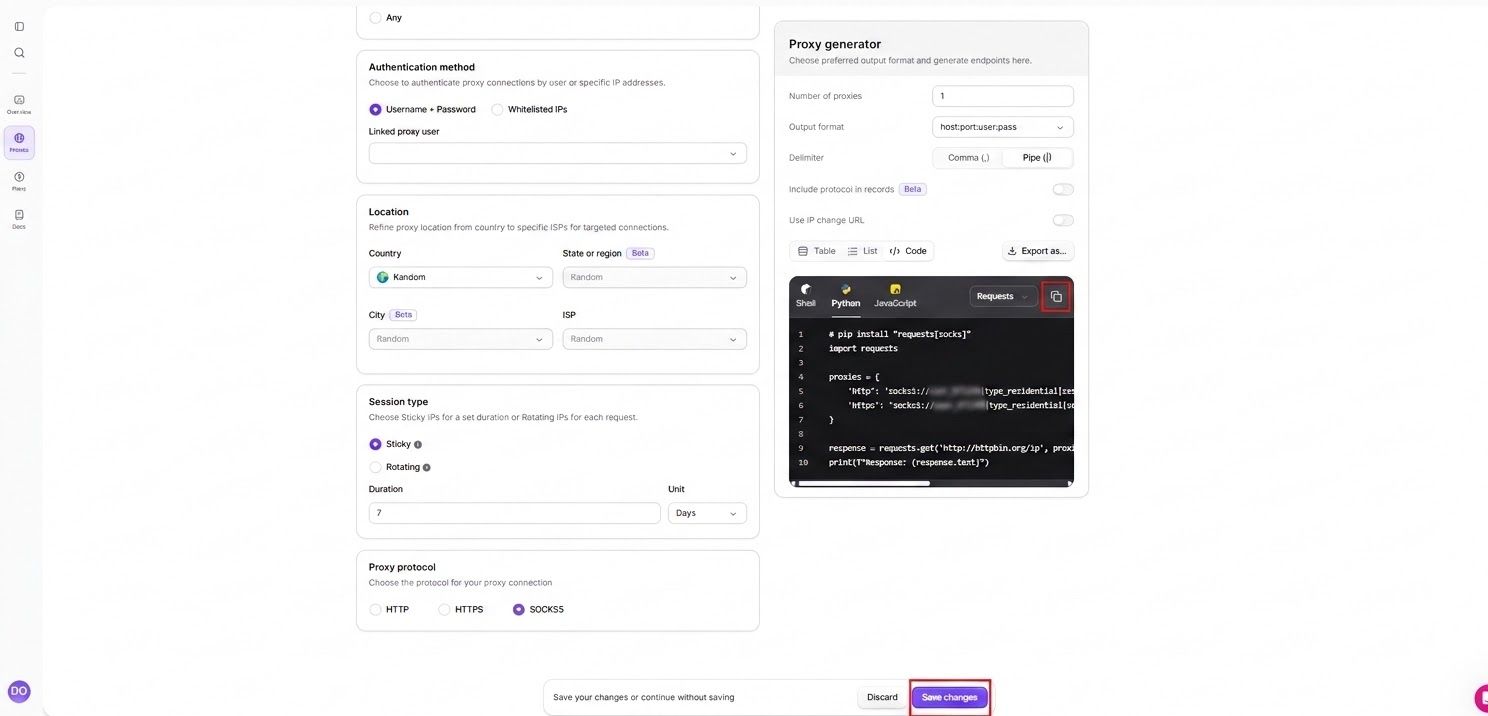
Task: Select the Proxies icon in the sidebar
Action: pyautogui.click(x=19, y=142)
